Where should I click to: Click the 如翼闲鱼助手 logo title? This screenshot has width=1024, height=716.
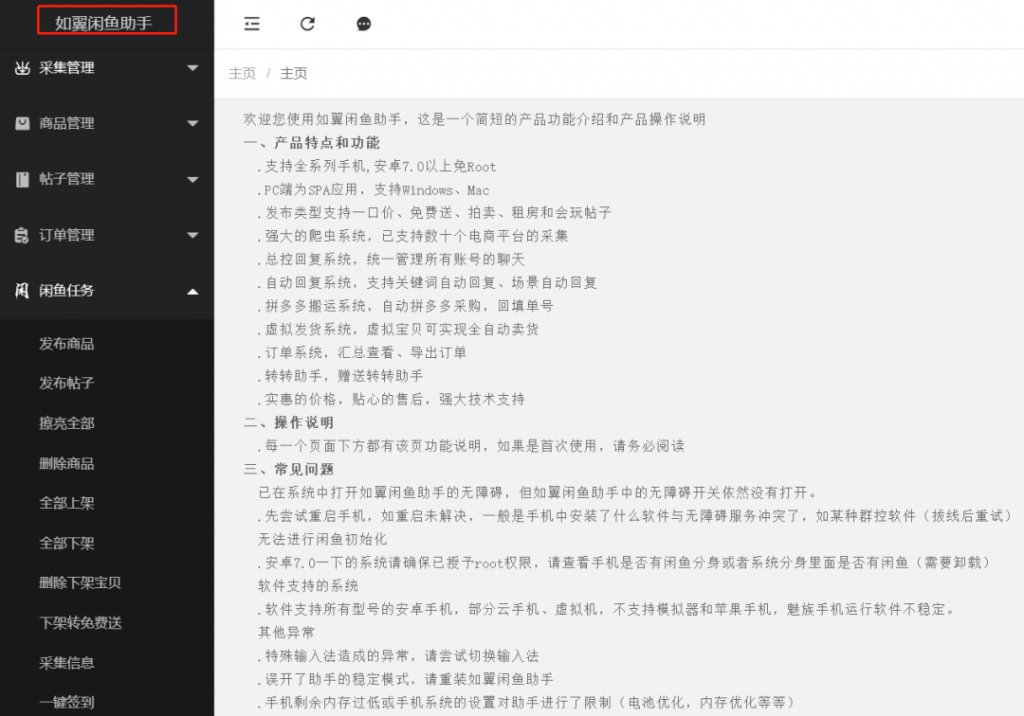point(104,22)
